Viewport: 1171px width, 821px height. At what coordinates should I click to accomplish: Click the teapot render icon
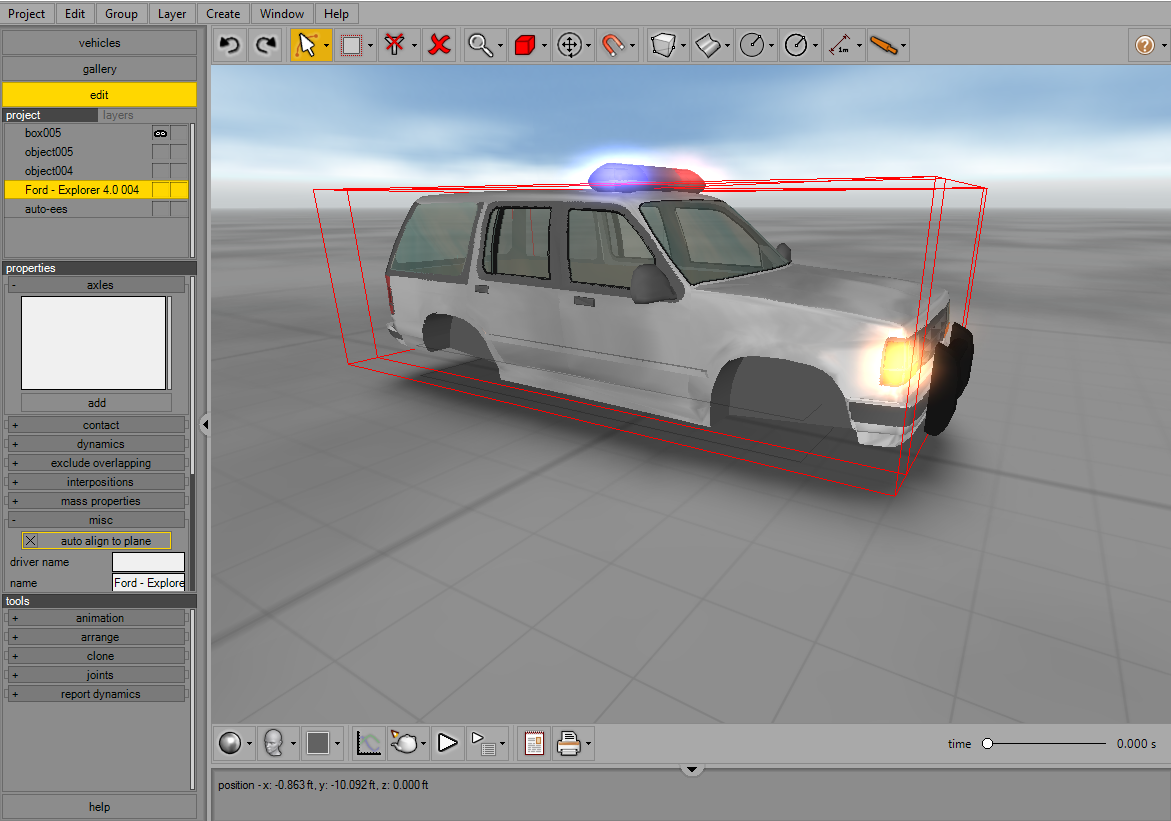point(404,743)
